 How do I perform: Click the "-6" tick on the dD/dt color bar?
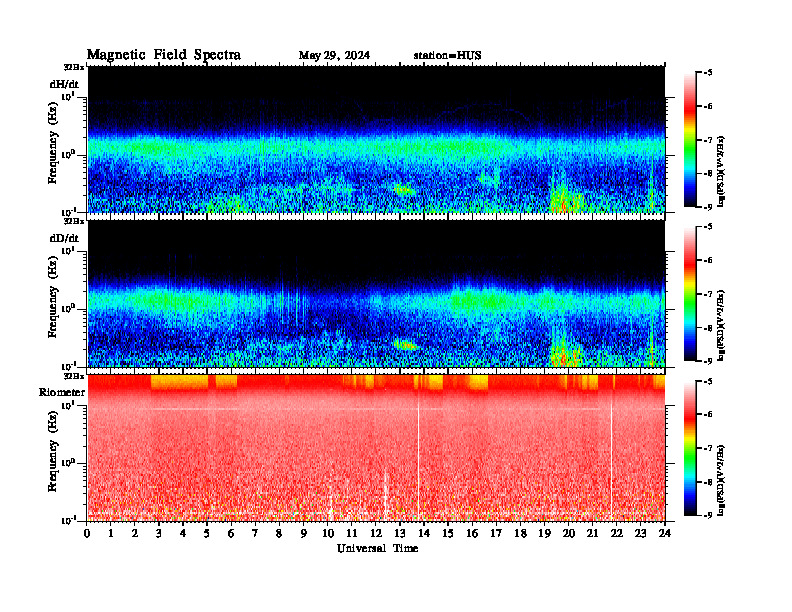coord(708,261)
